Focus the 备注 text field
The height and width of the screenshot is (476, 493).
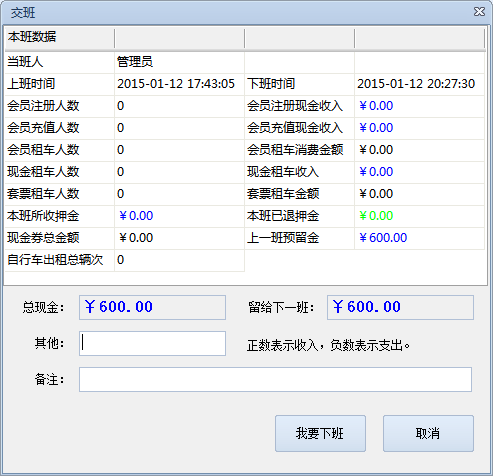coord(275,379)
